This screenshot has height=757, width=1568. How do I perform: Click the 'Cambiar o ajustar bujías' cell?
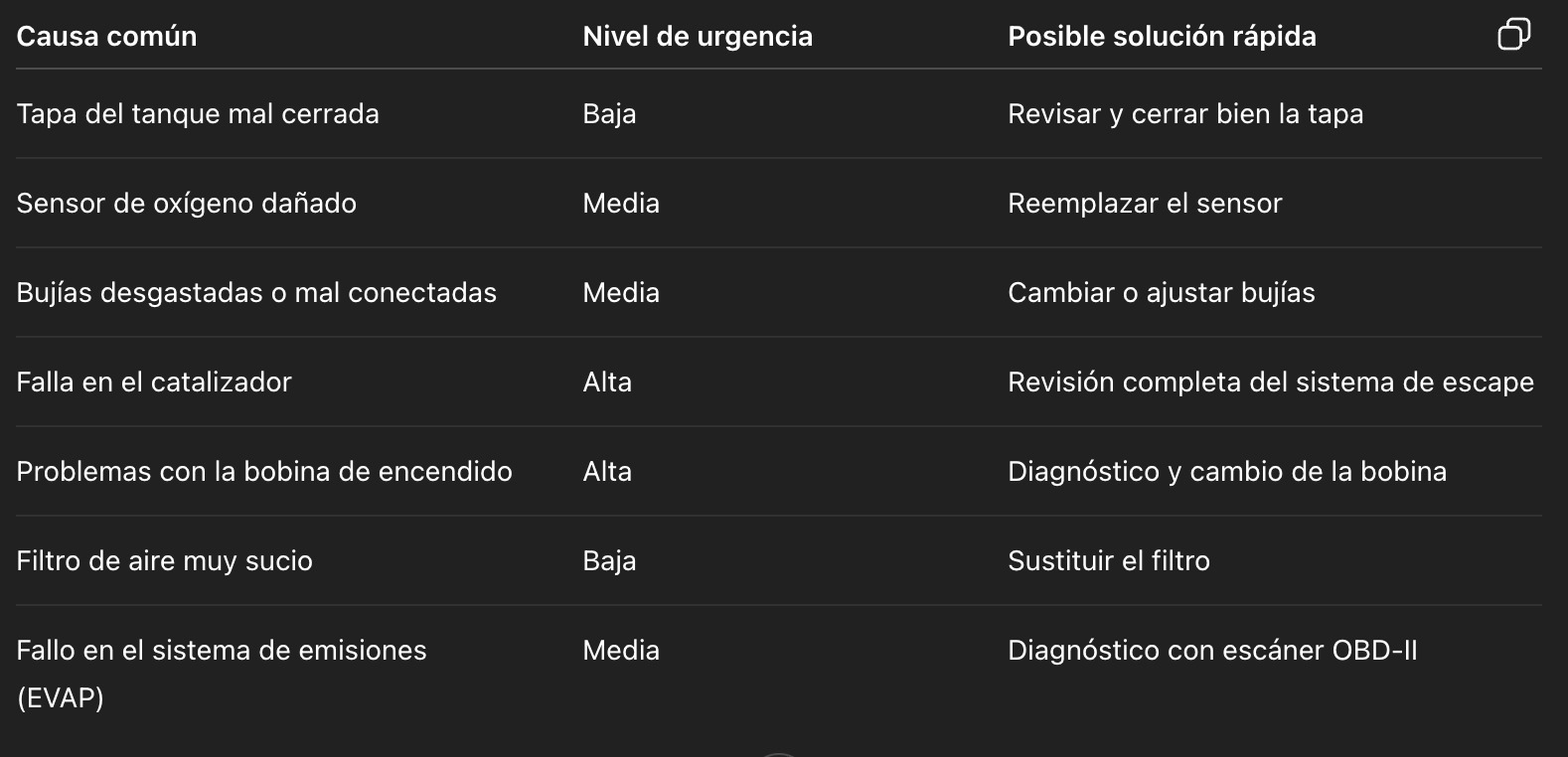coord(1162,293)
